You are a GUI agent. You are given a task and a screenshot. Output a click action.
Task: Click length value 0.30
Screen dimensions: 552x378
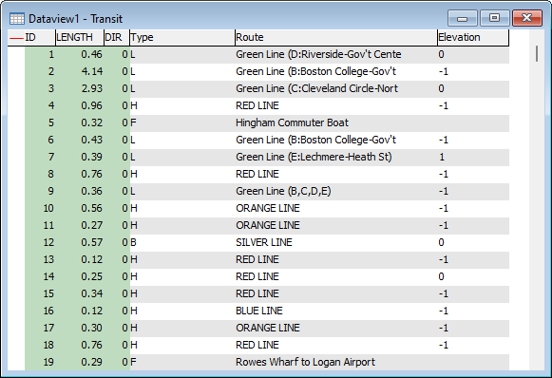coord(92,328)
